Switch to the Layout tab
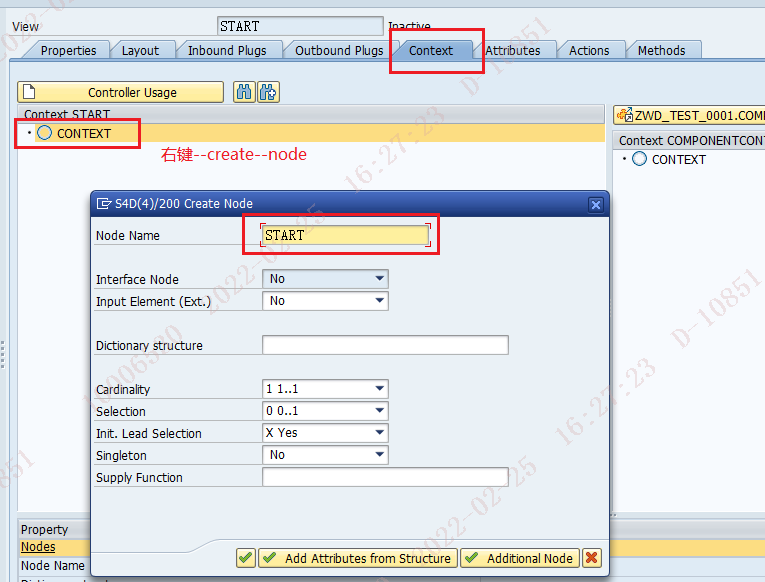 click(x=141, y=50)
